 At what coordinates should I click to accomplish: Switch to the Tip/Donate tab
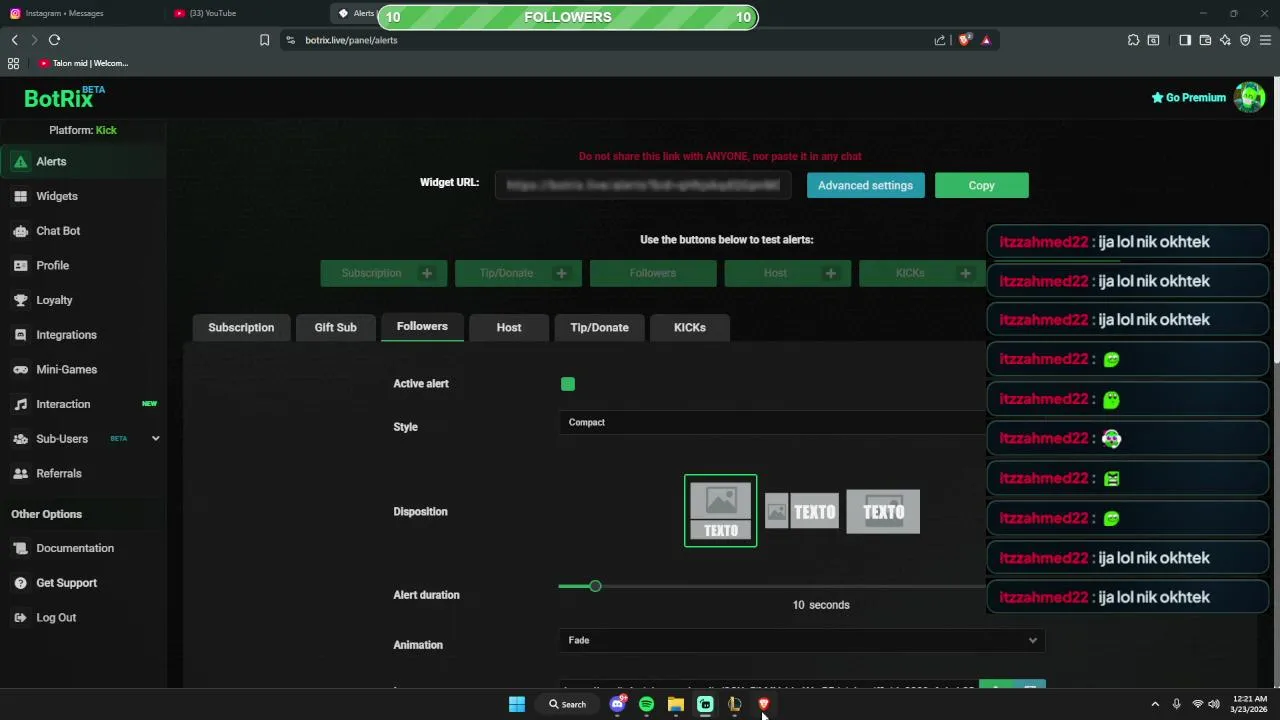[x=599, y=327]
